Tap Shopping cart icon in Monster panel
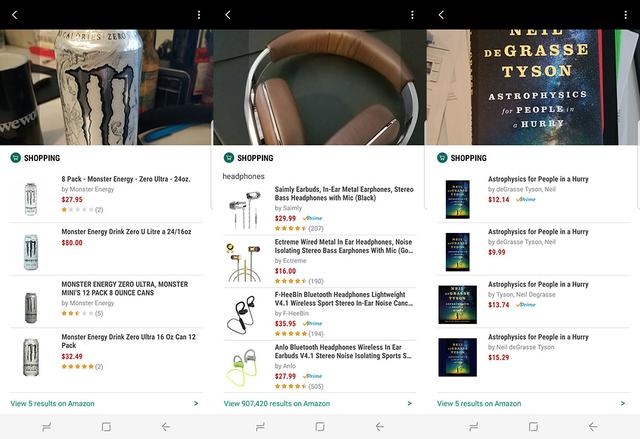The image size is (640, 439). (x=16, y=157)
